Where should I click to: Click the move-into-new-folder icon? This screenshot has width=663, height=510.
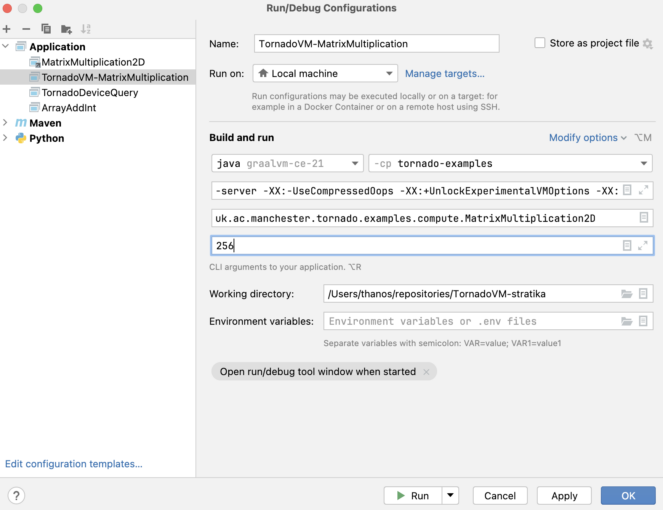click(x=66, y=29)
